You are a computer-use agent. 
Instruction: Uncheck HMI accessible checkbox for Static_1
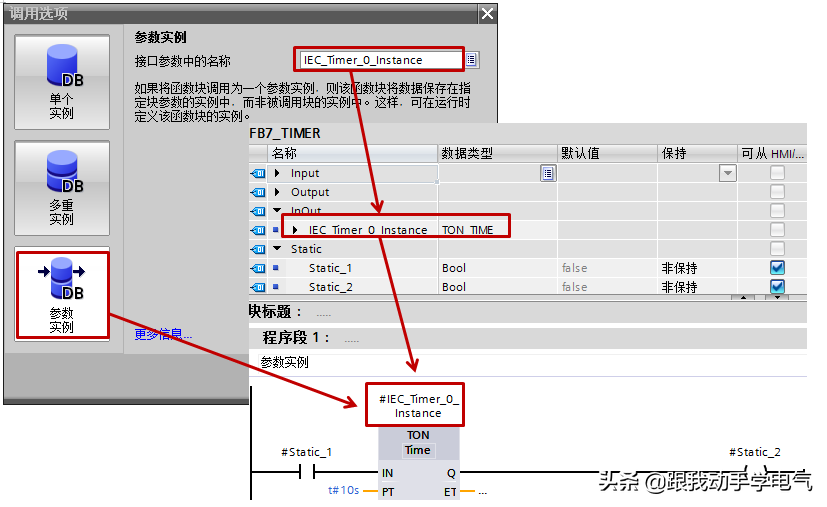(x=777, y=268)
